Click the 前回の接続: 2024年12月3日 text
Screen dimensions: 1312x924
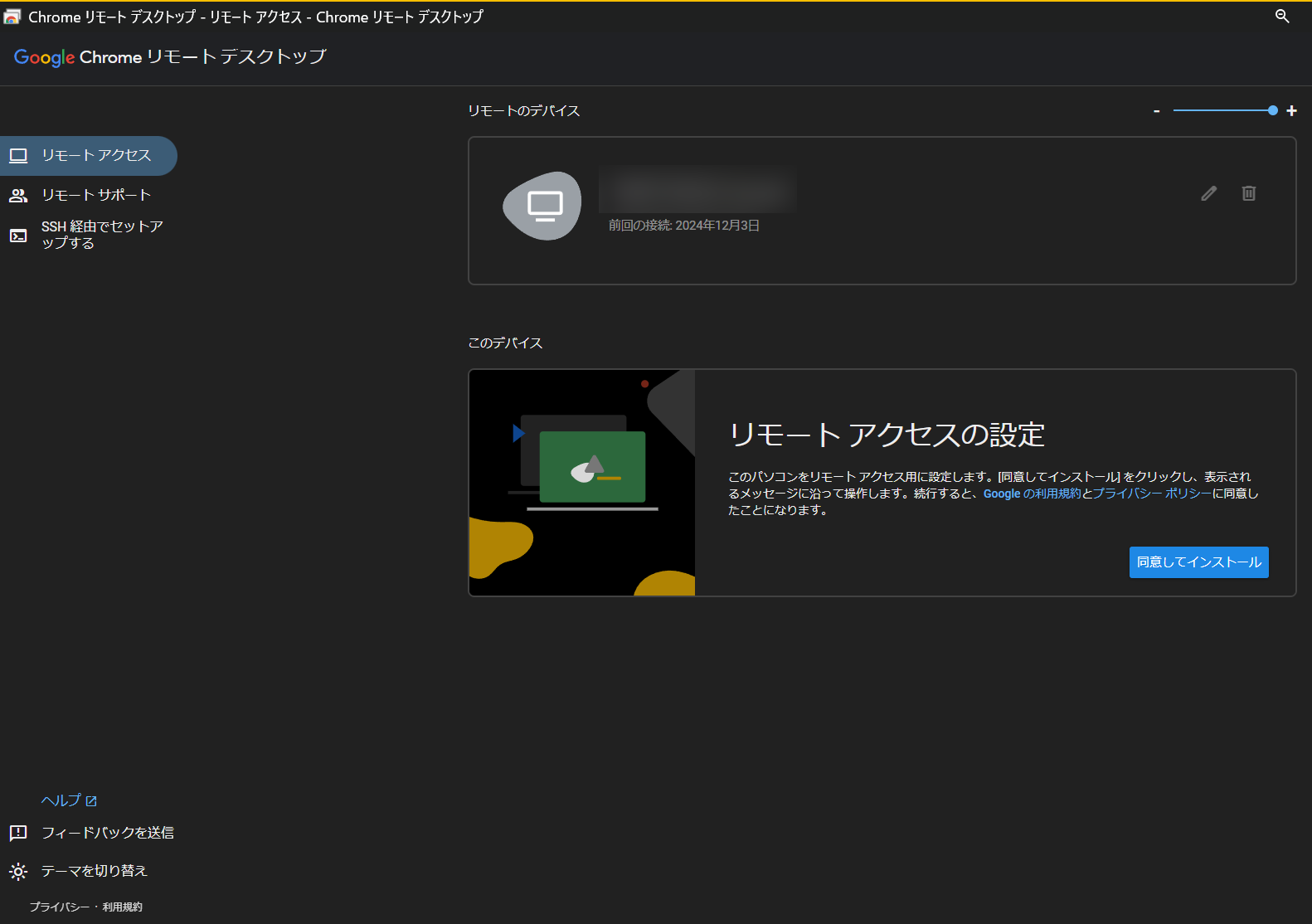684,226
